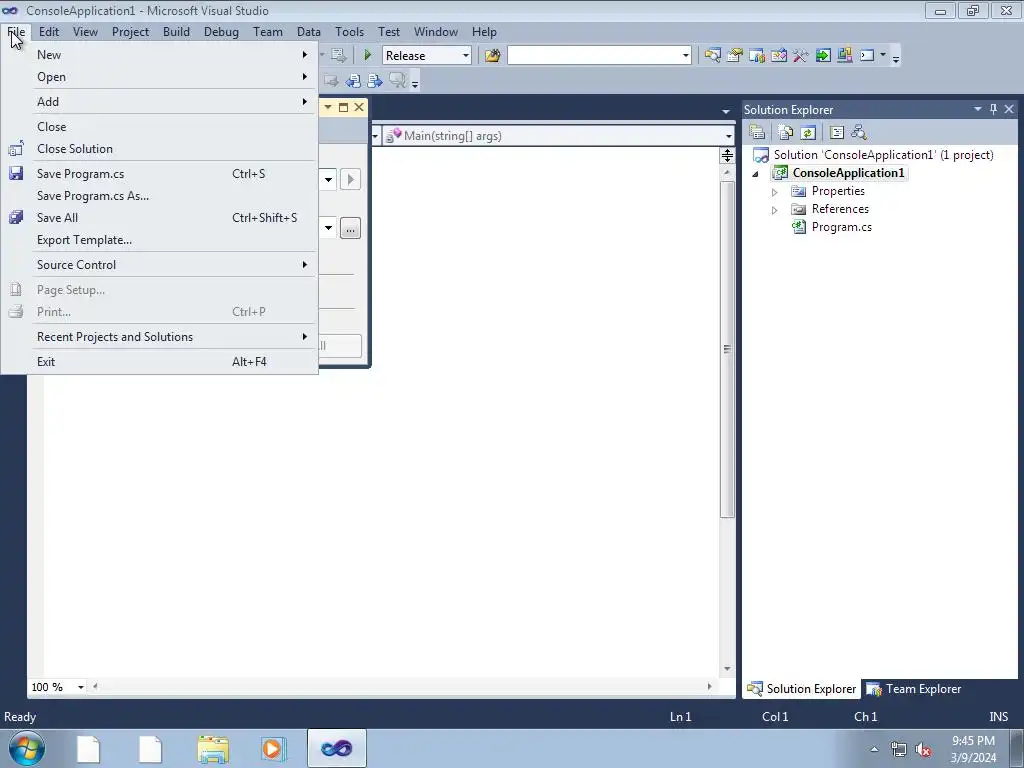Expand the References node in Solution Explorer
The width and height of the screenshot is (1024, 768).
775,210
